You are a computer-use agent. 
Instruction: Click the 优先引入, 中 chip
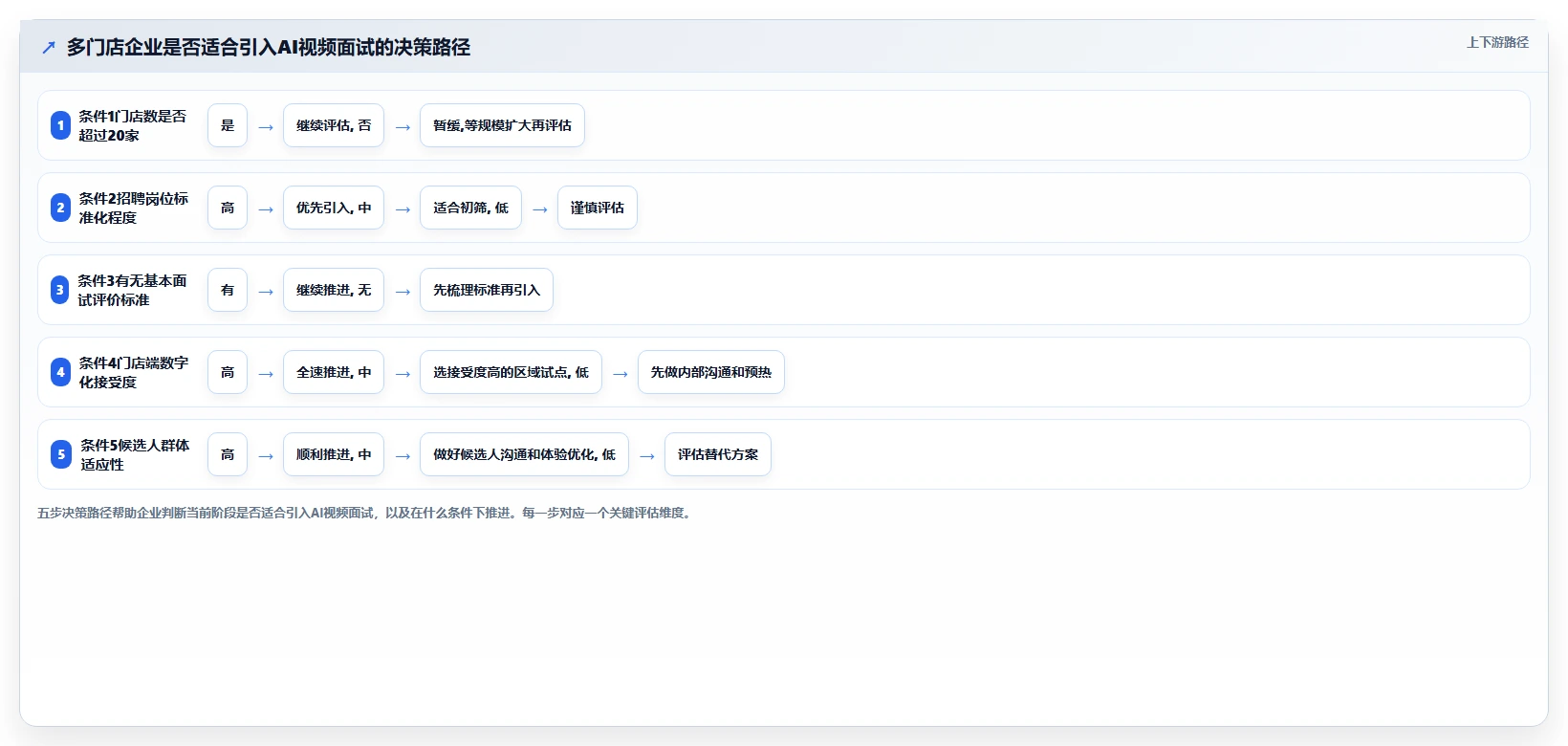click(x=334, y=208)
